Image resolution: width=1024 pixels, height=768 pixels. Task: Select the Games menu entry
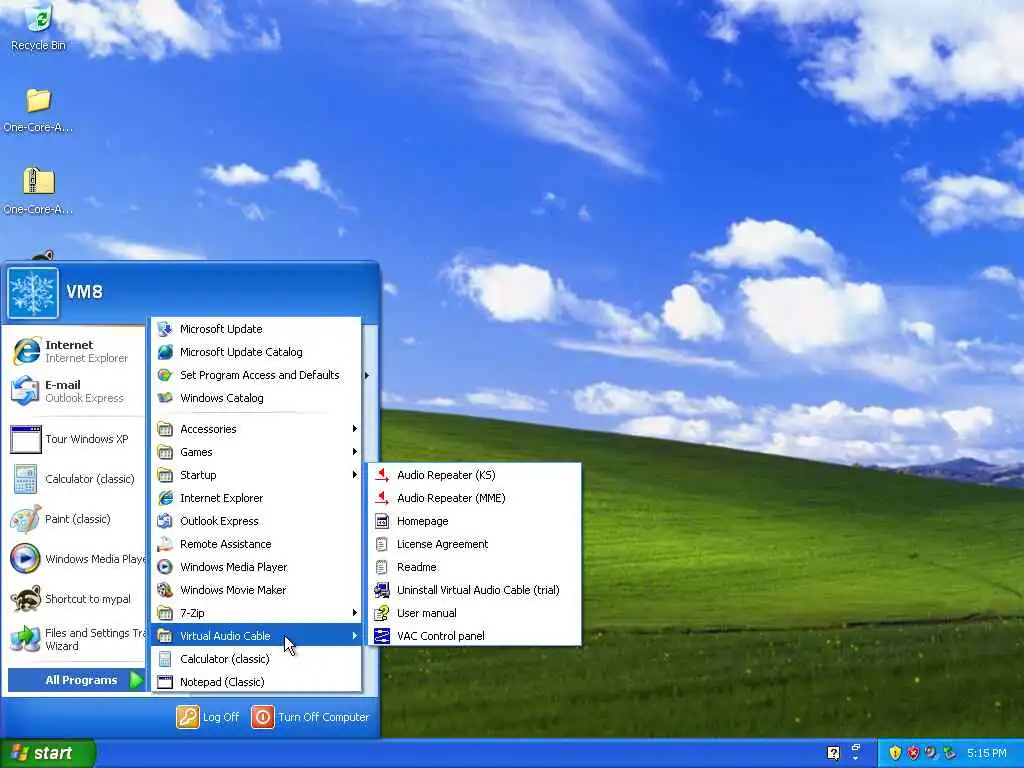[257, 451]
